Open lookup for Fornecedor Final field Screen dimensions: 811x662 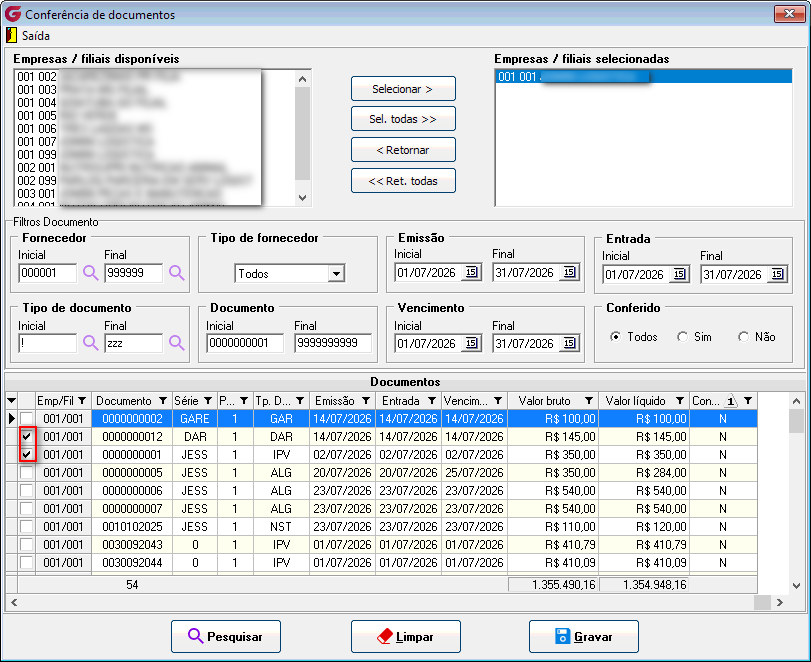click(176, 273)
